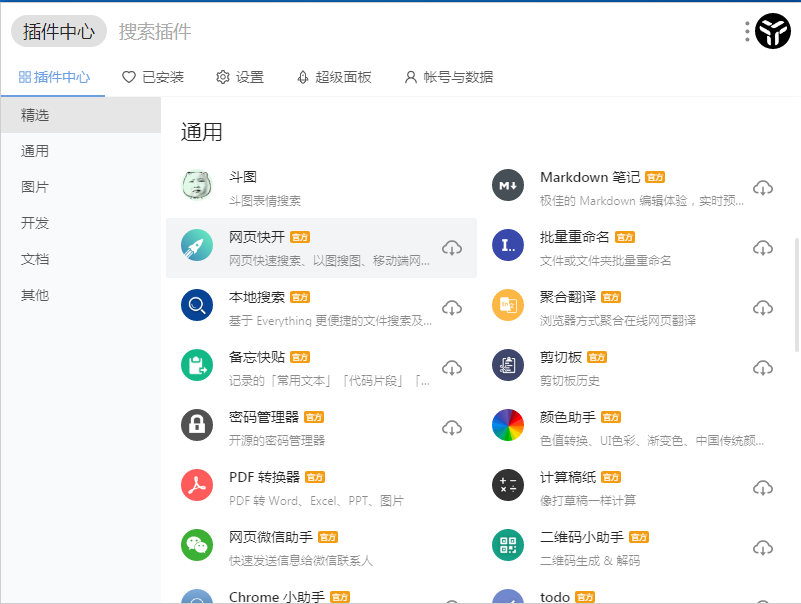Open the 设置 tab
The image size is (801, 604).
(240, 77)
